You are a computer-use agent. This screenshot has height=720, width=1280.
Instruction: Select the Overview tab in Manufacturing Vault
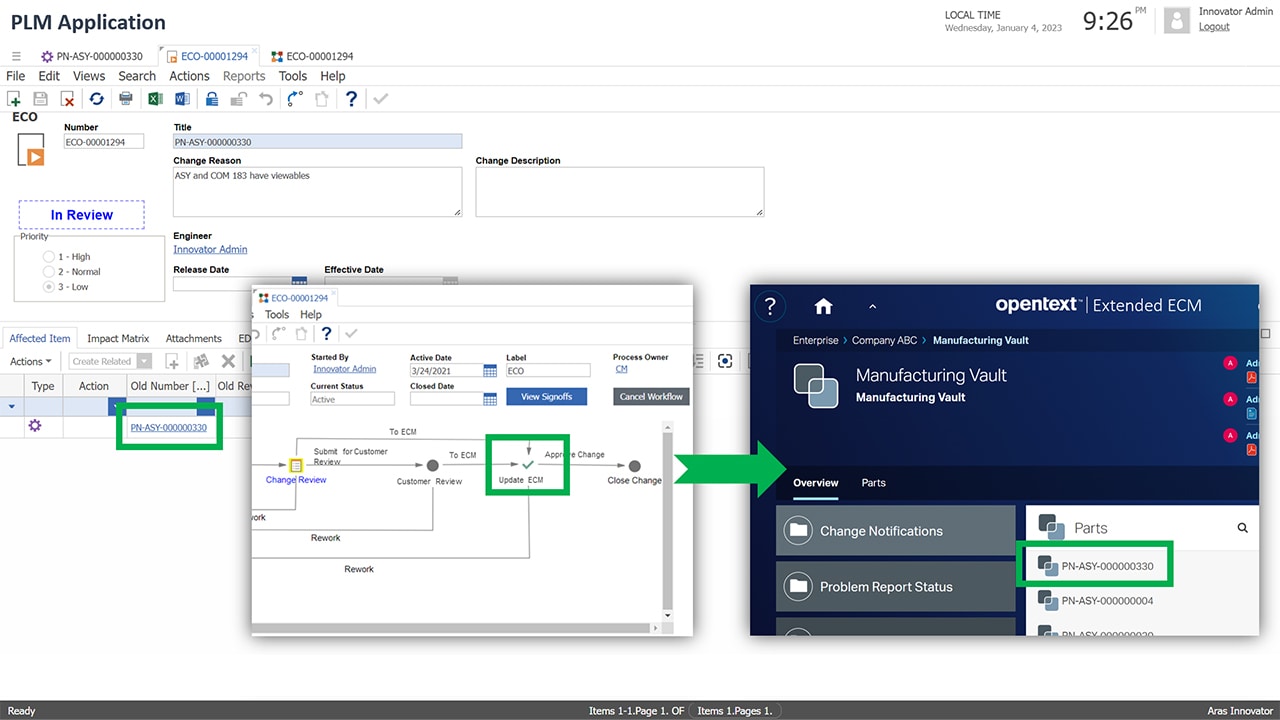point(816,483)
